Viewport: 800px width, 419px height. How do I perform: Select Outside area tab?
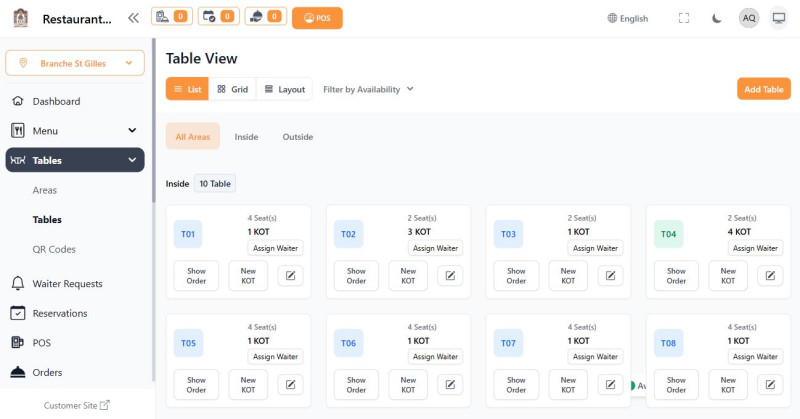tap(298, 137)
